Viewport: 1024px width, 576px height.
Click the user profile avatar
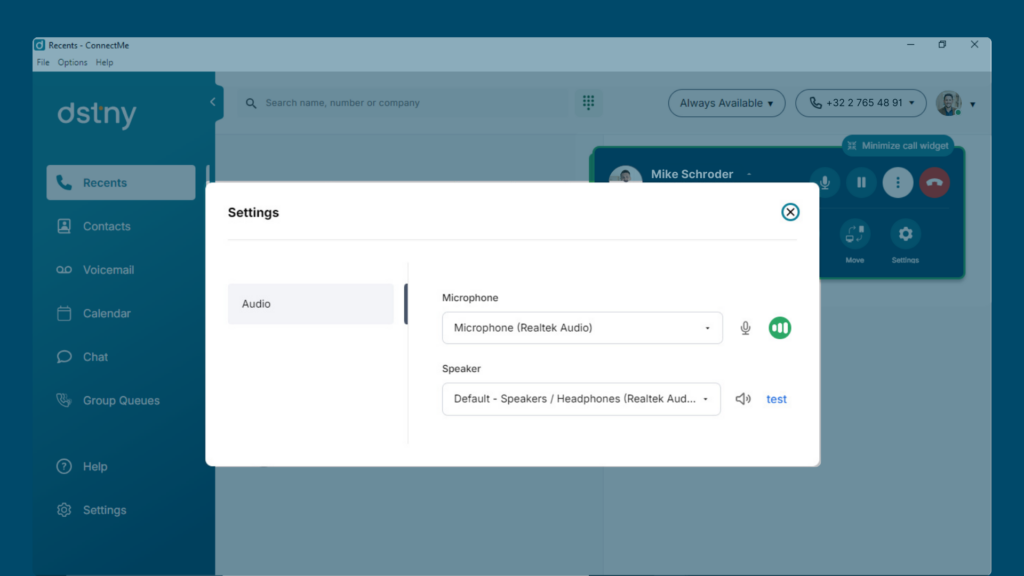pos(948,103)
